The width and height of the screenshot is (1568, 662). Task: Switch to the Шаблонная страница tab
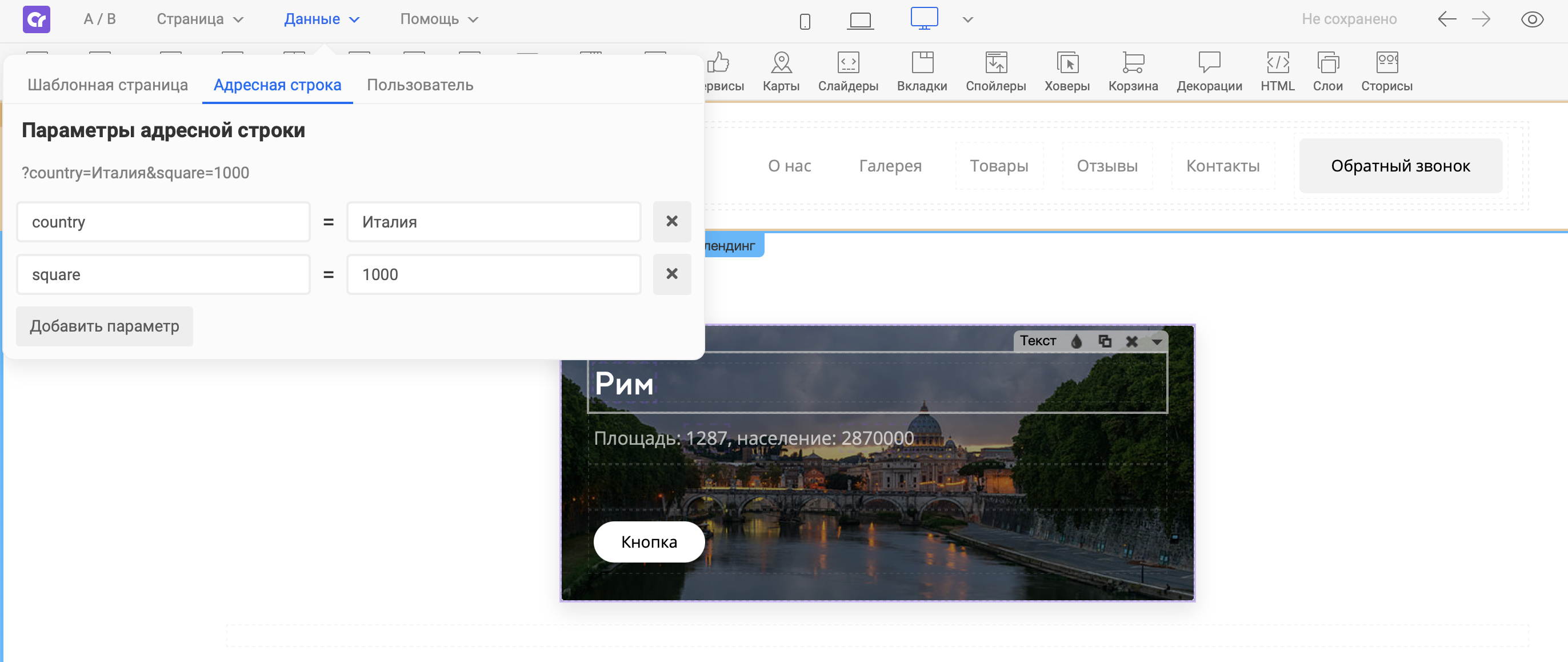point(108,85)
